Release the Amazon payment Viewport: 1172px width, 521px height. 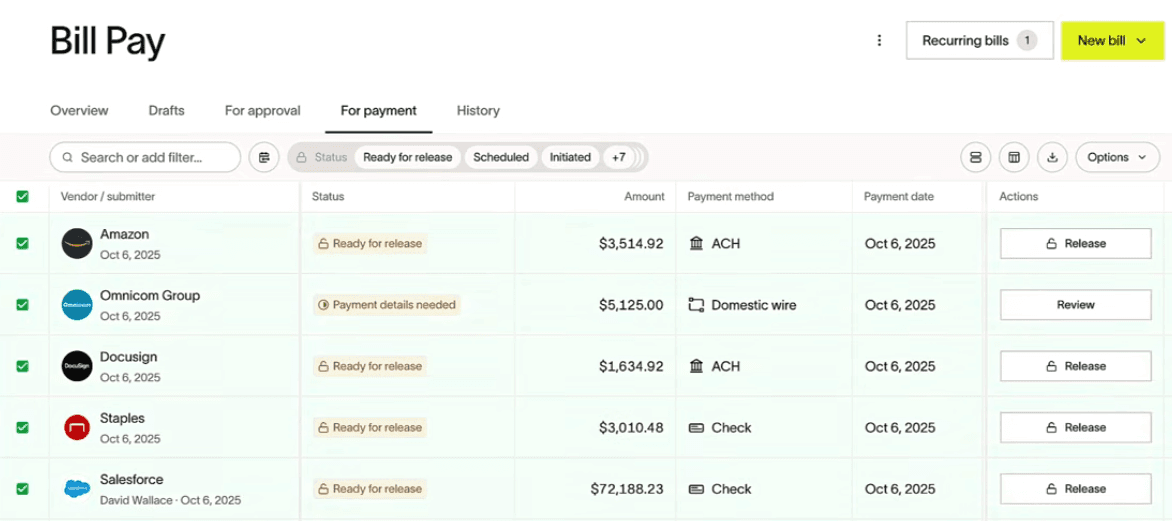click(x=1076, y=244)
